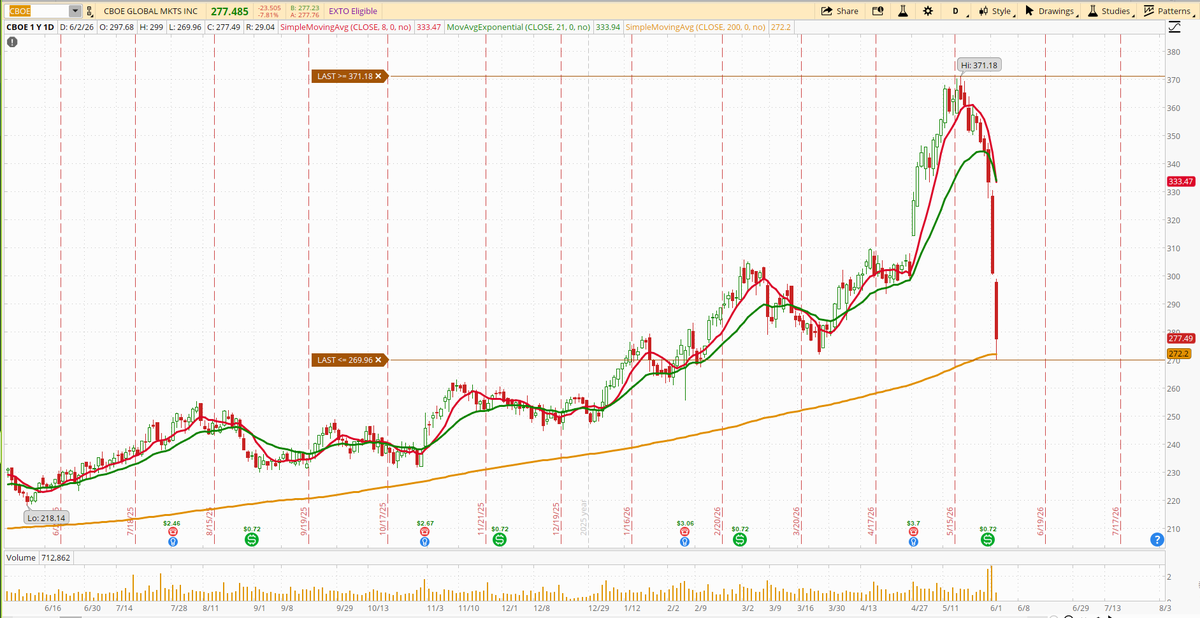Click the orange 272.2 moving average tag

(x=1178, y=354)
